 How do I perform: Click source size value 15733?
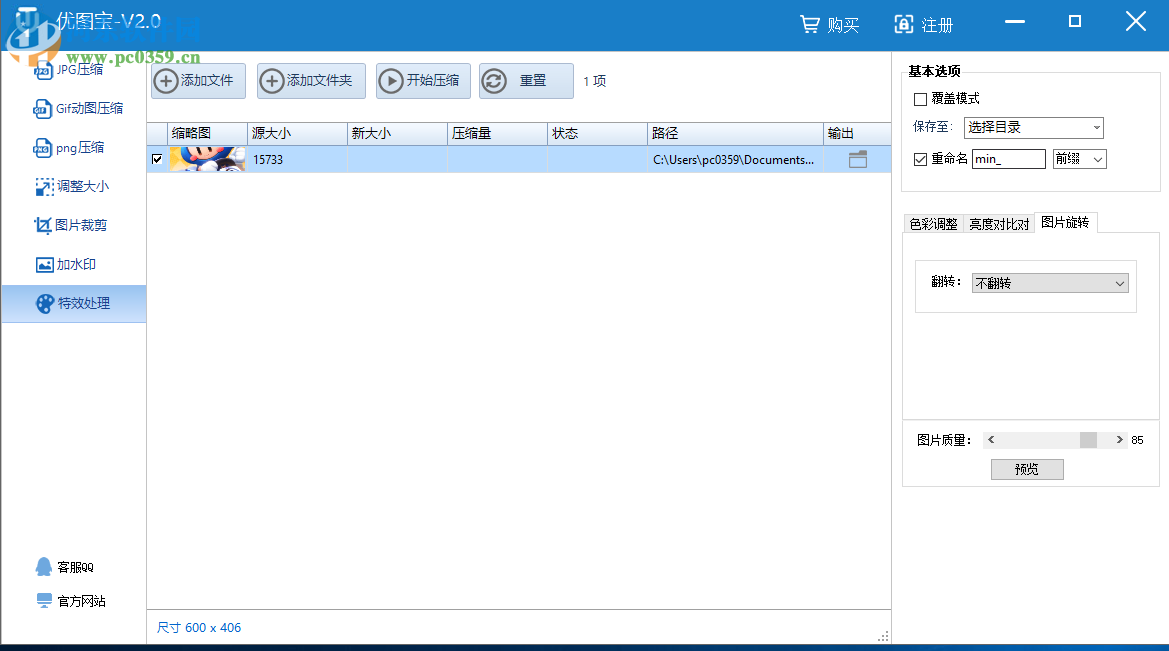(268, 160)
